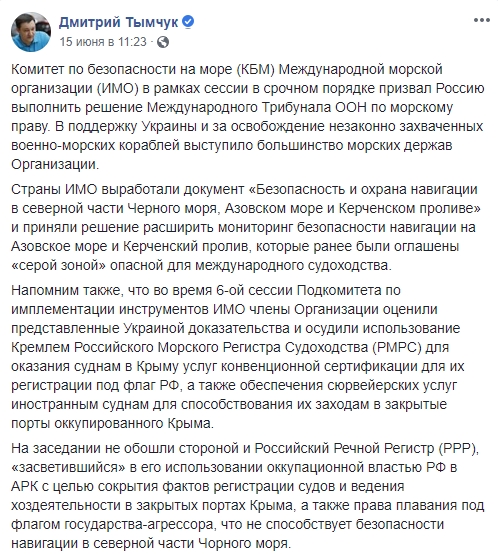The width and height of the screenshot is (498, 554).
Task: Click the paragraph beginning На заседании
Action: click(248, 496)
